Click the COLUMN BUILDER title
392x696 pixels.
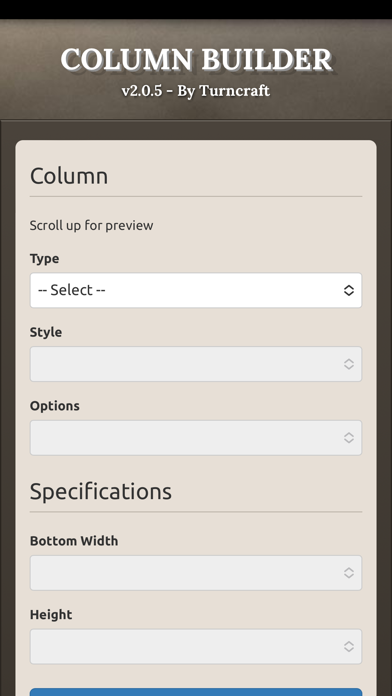[196, 59]
